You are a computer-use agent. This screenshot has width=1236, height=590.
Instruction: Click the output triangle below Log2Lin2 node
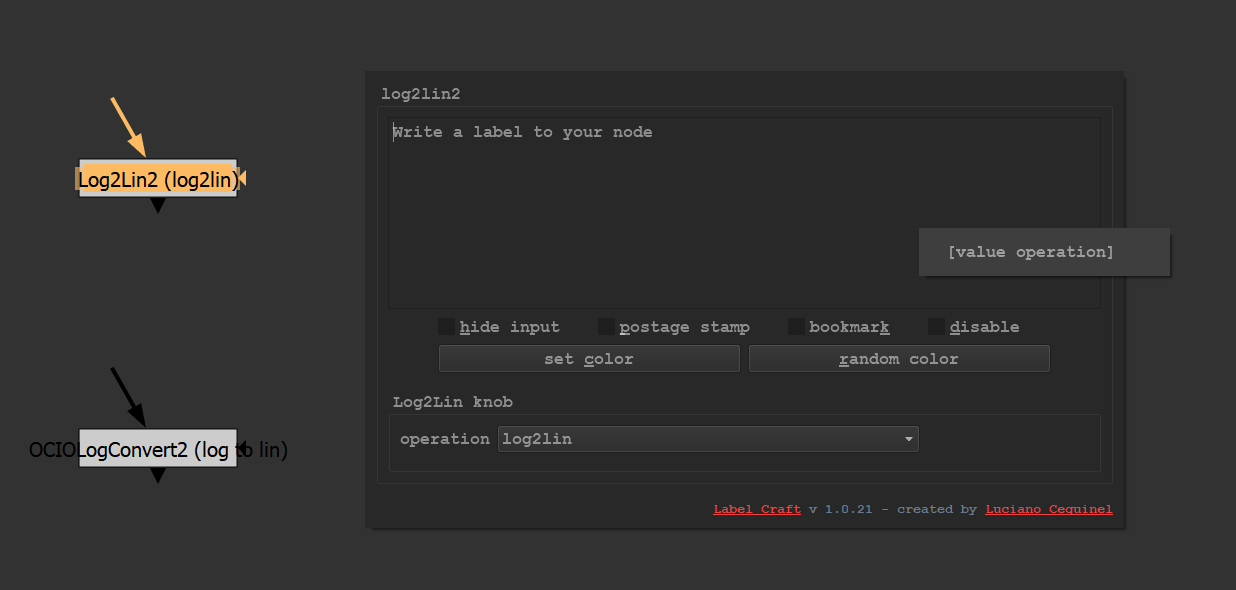[x=157, y=205]
